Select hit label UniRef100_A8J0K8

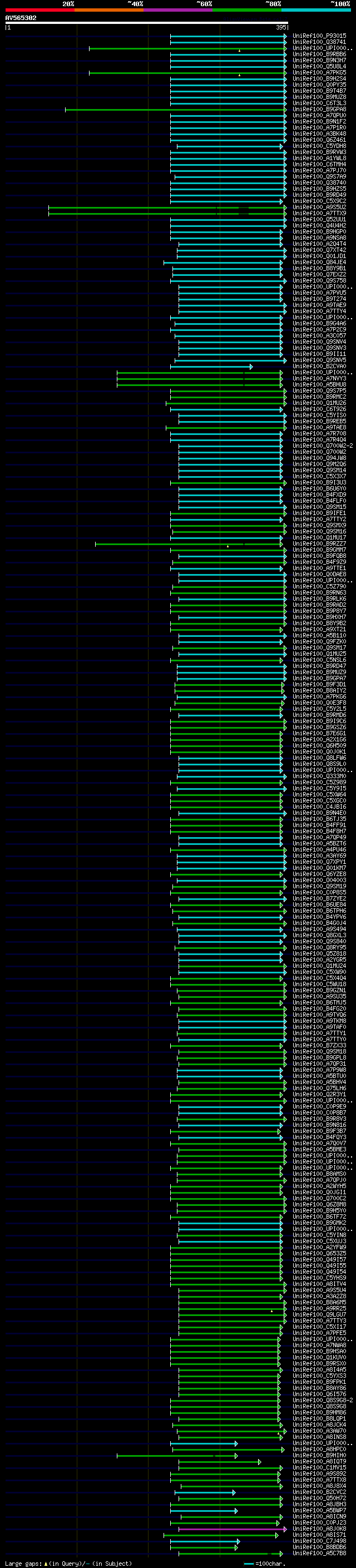pyautogui.click(x=319, y=1529)
